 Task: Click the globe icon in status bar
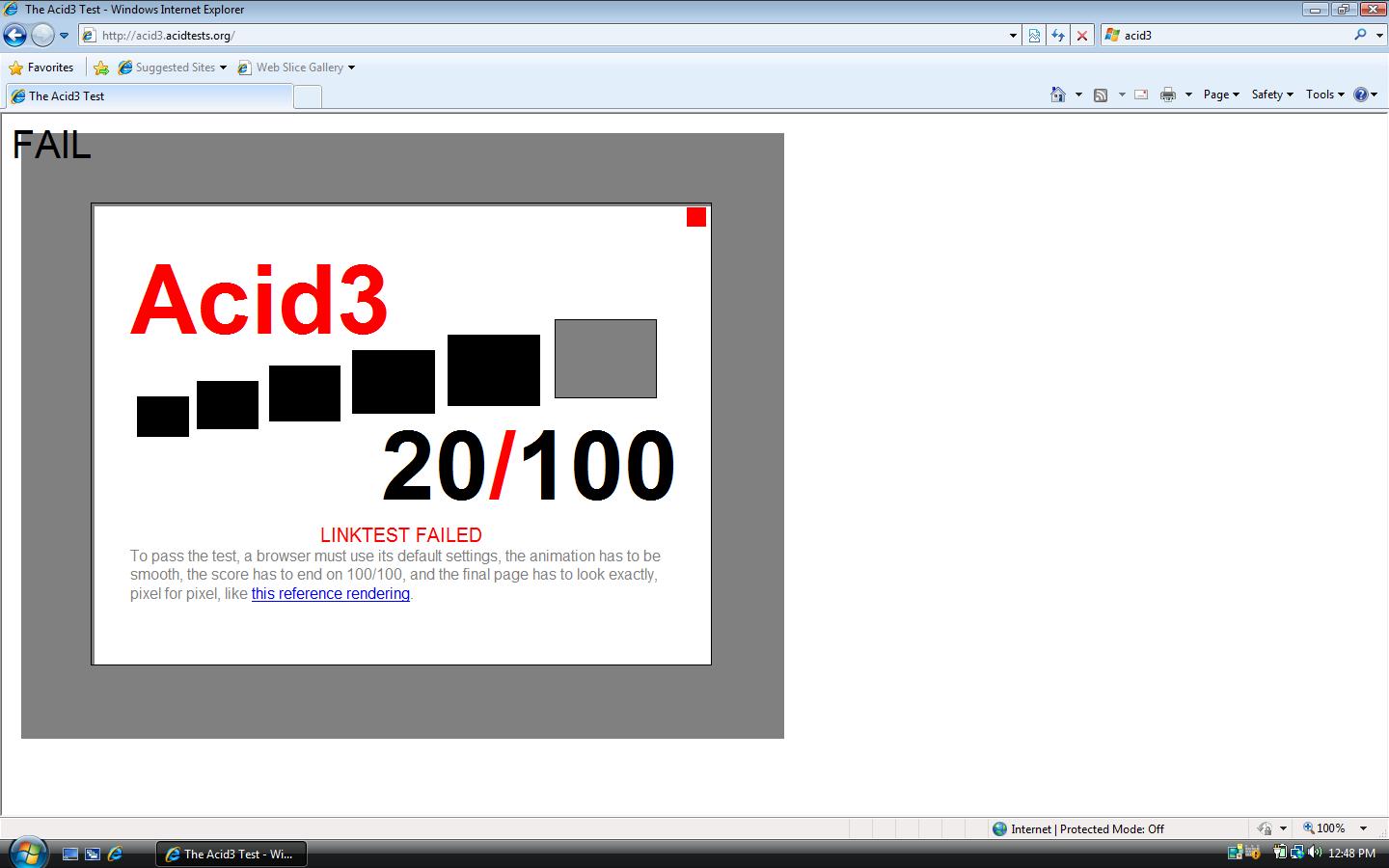[x=1000, y=828]
